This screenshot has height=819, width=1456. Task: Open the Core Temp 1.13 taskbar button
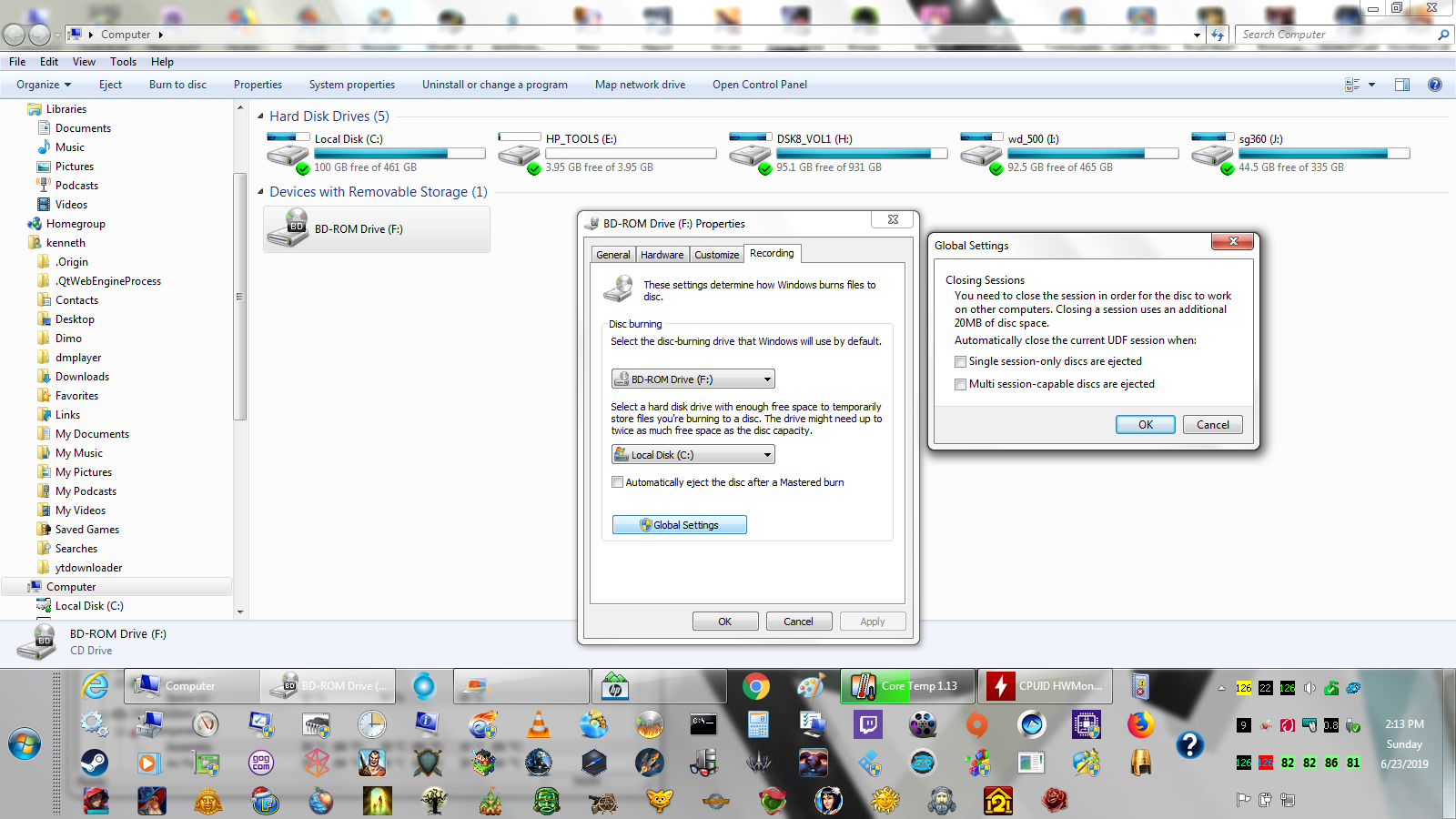[x=908, y=686]
